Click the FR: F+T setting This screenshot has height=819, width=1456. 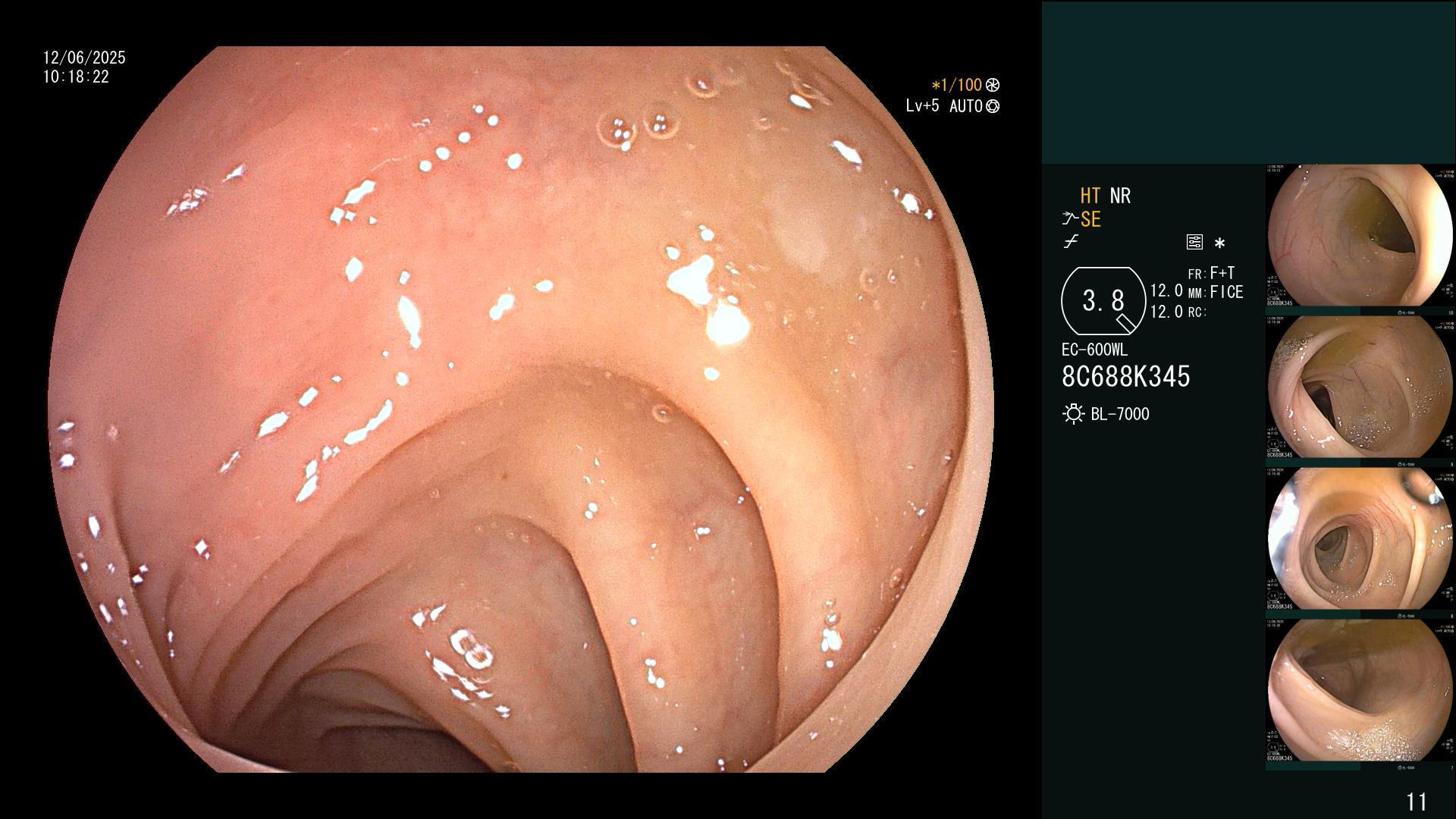[1211, 273]
